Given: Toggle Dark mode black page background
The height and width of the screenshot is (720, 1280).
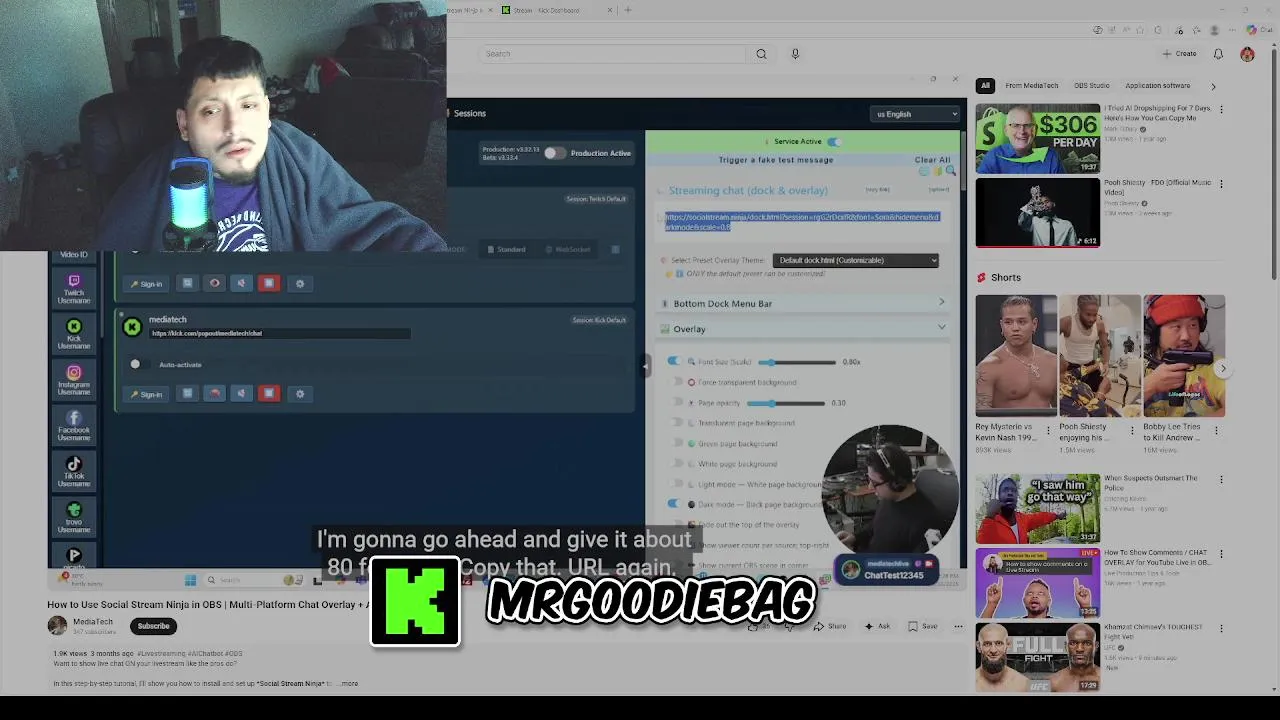Looking at the screenshot, I should click(674, 504).
